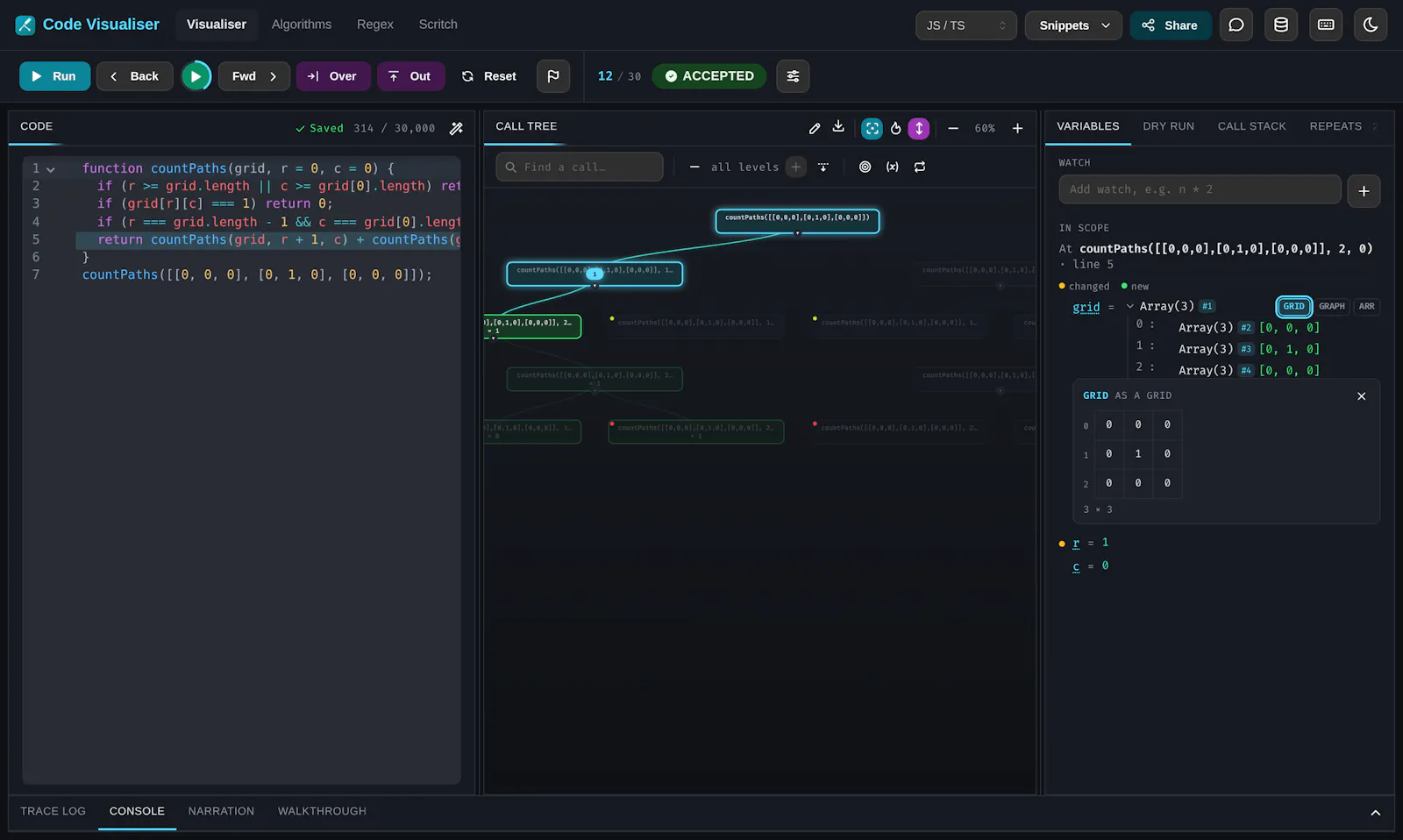Step forward with the Fwd button

tap(254, 76)
